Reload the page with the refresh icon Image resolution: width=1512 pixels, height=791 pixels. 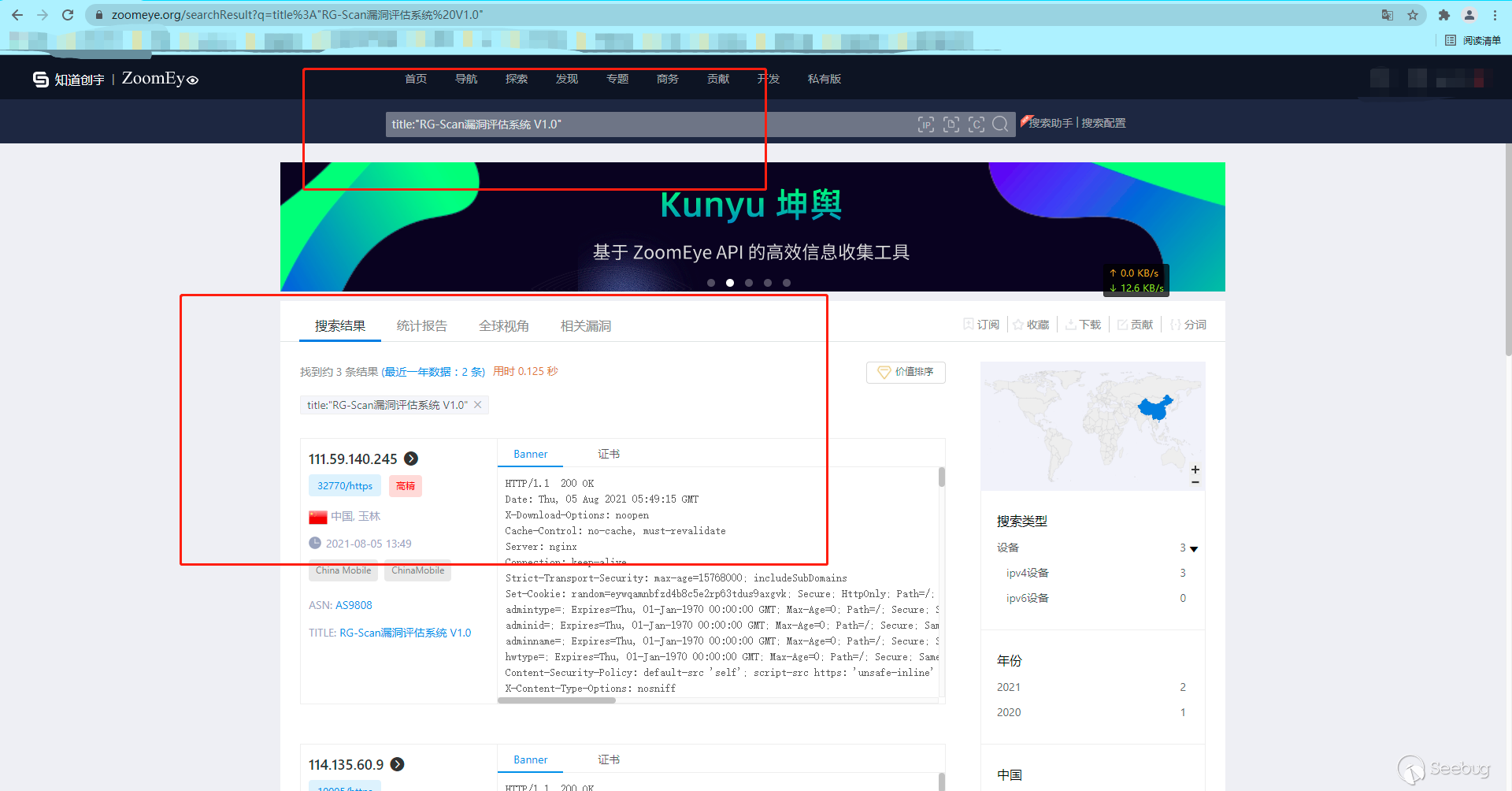68,15
